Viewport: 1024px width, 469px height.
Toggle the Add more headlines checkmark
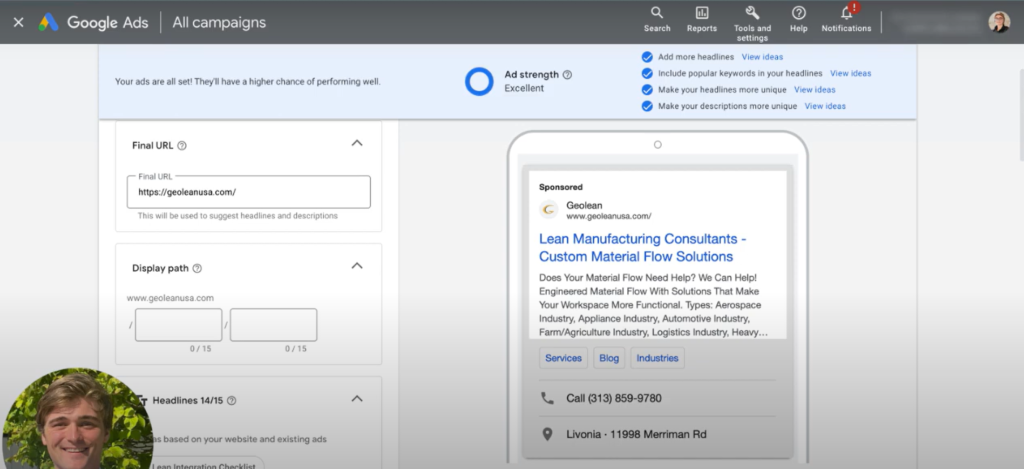tap(647, 57)
